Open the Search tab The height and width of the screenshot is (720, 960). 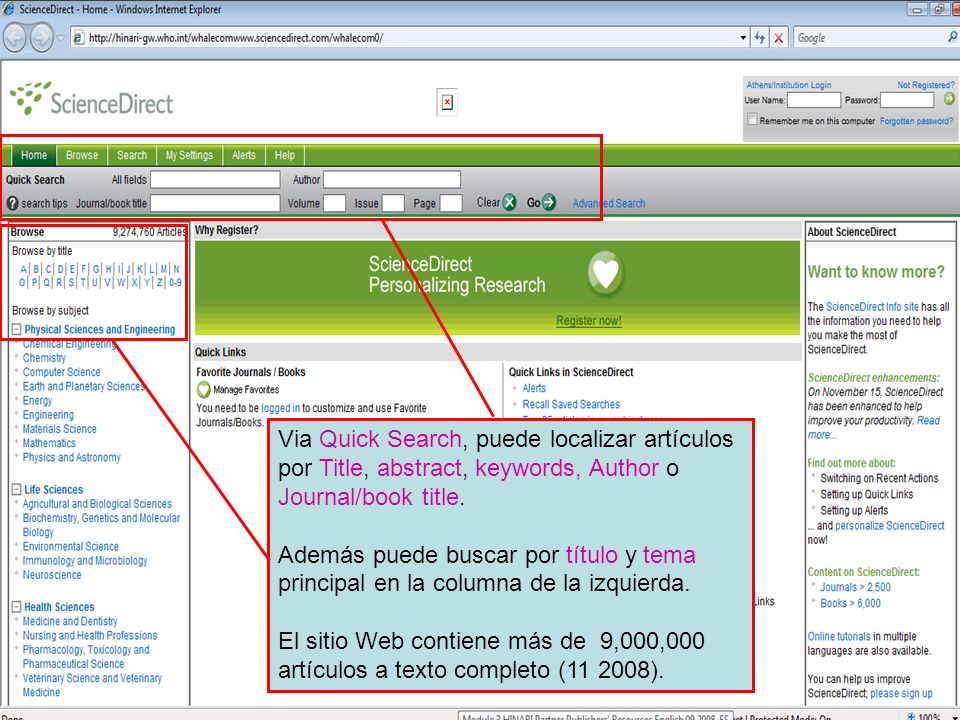[x=132, y=156]
